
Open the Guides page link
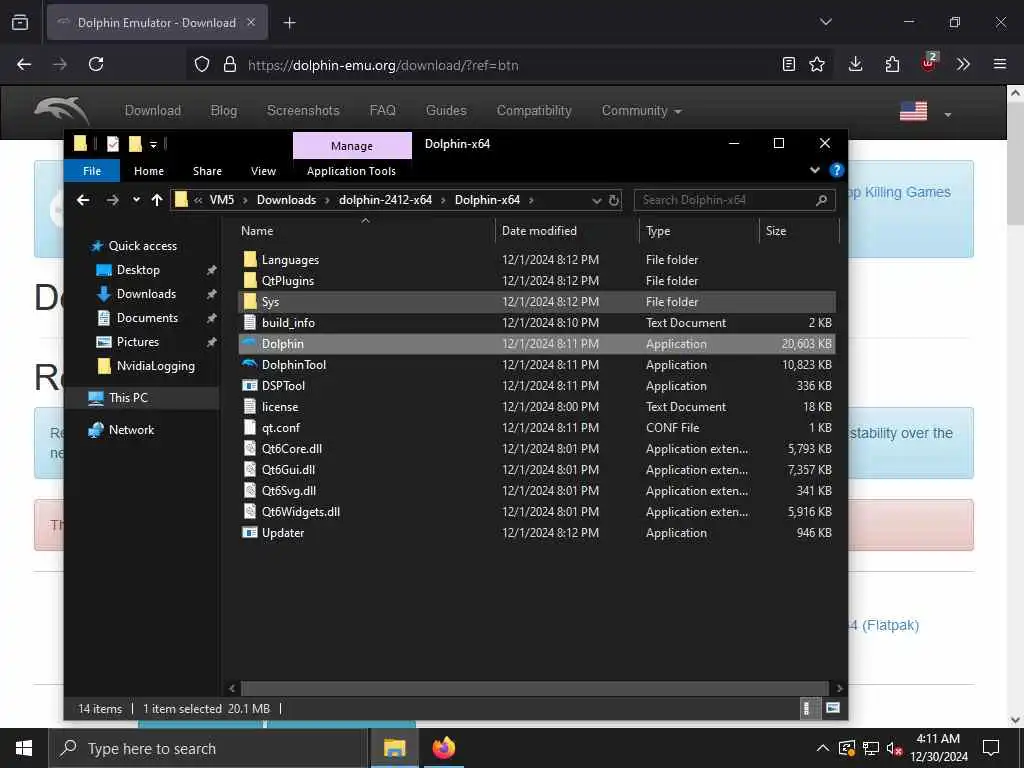(446, 110)
